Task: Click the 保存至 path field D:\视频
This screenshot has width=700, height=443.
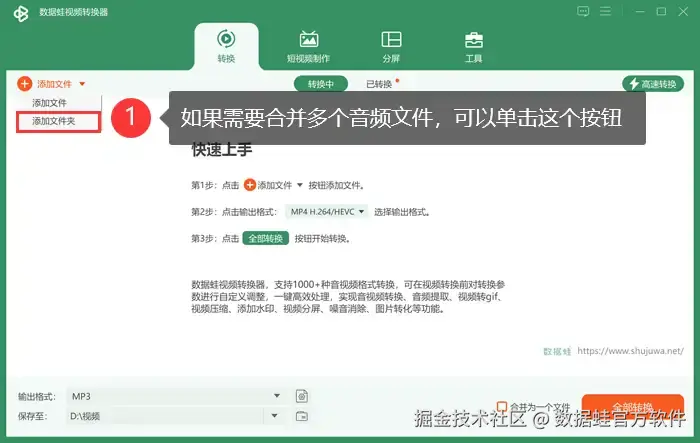Action: coord(164,416)
